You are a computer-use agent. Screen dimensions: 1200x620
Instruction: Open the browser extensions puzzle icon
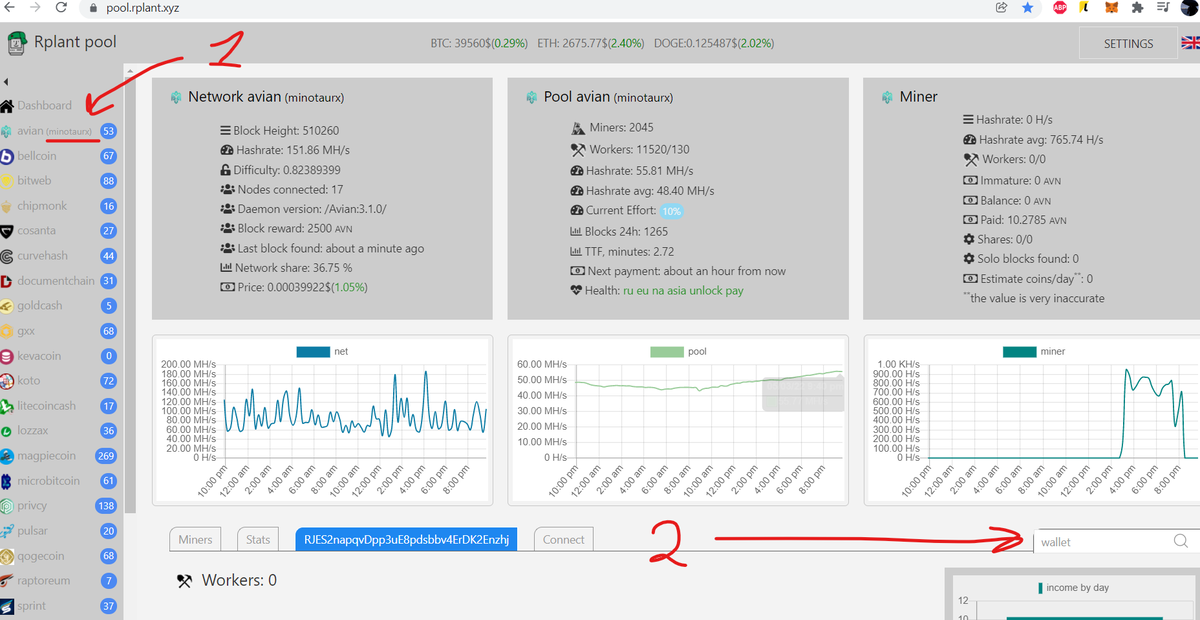click(x=1137, y=8)
